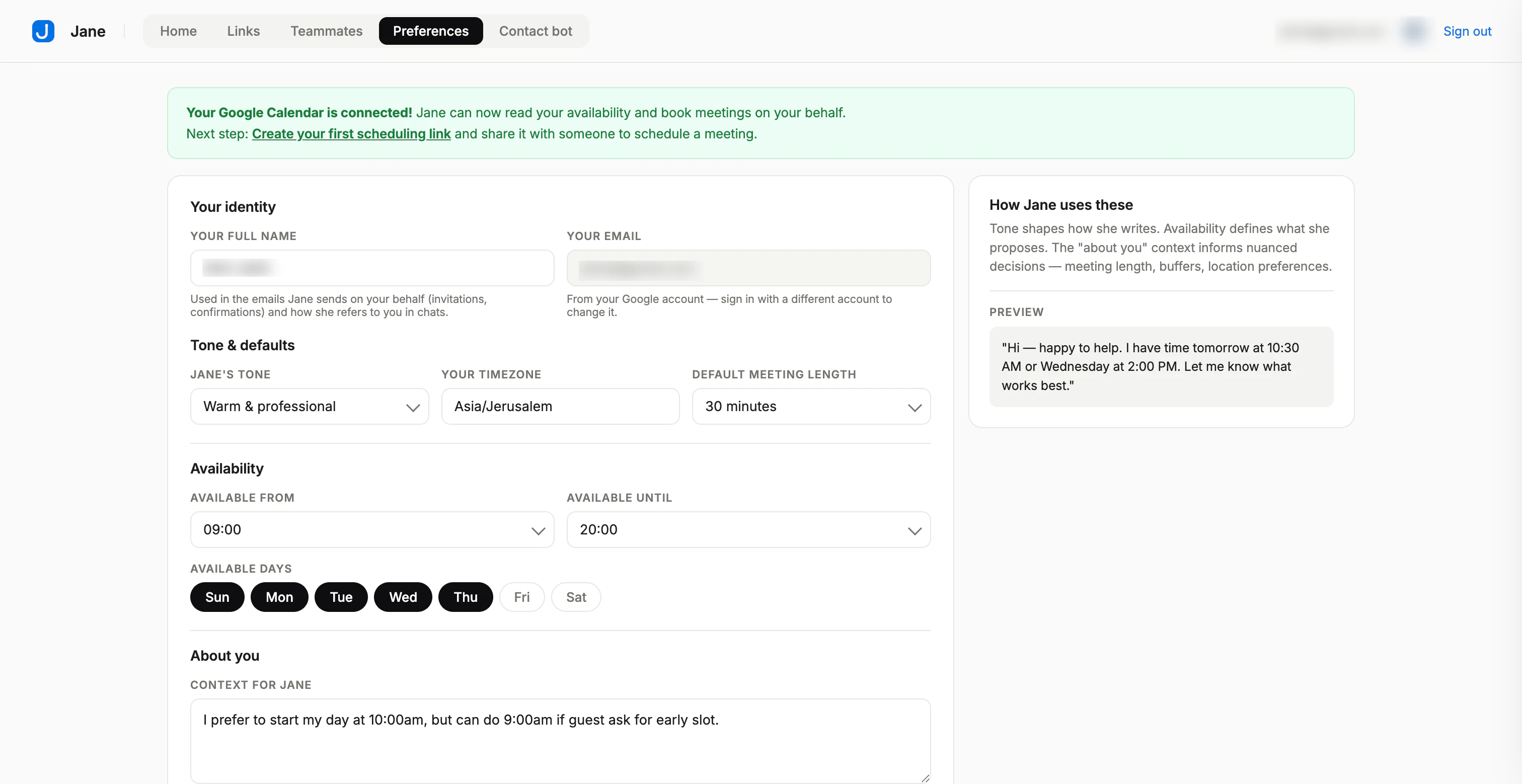
Task: Click the About you heading
Action: coord(224,656)
